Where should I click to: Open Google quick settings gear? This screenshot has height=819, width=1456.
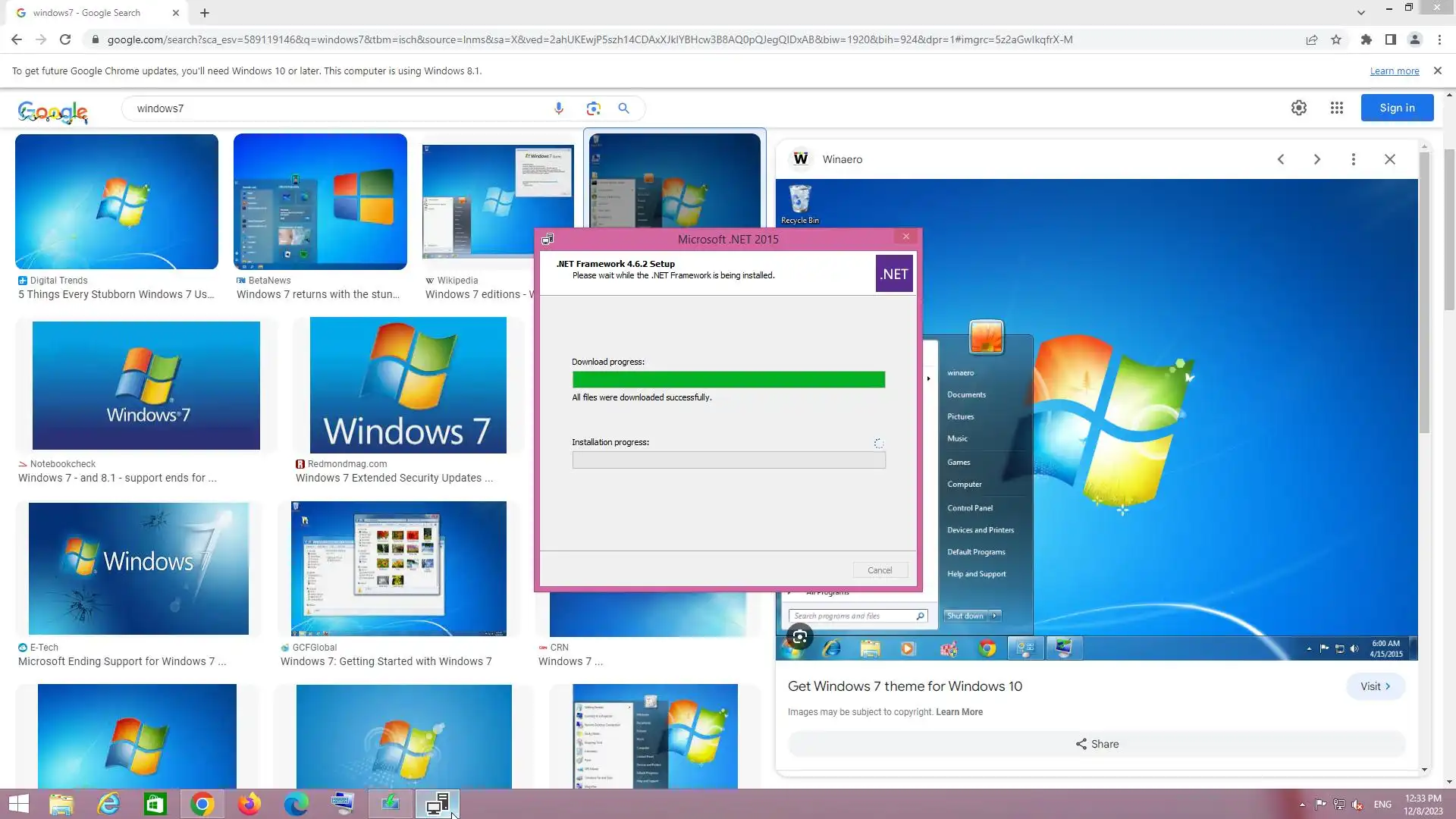(1299, 108)
